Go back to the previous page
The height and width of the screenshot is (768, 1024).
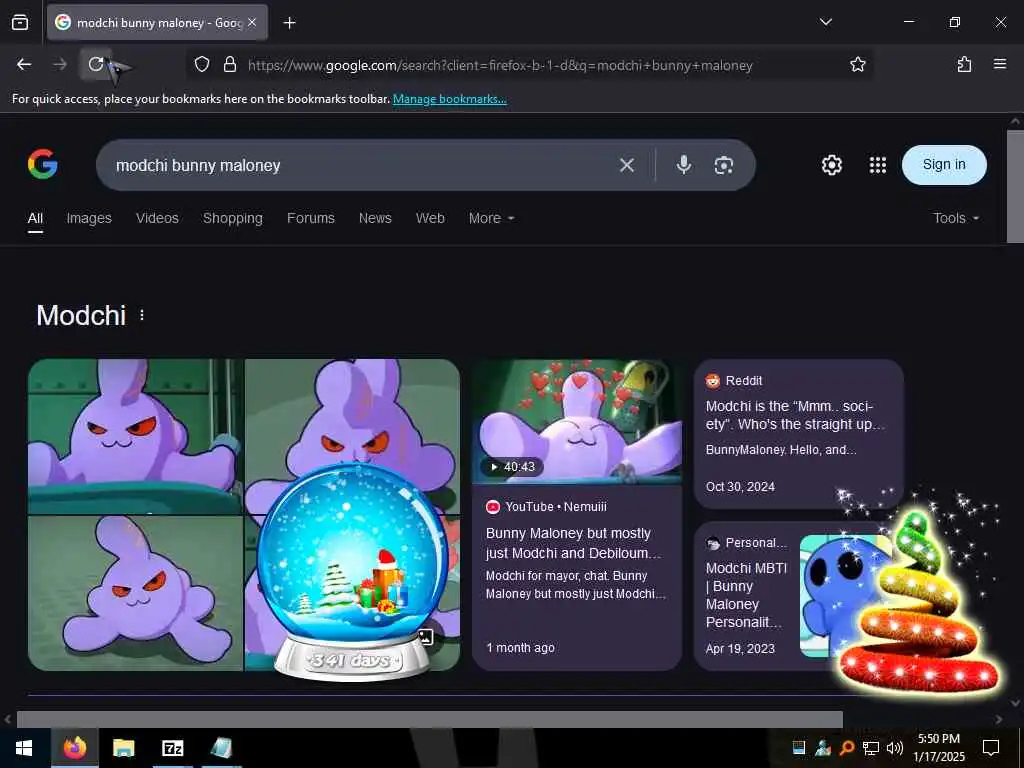tap(24, 64)
